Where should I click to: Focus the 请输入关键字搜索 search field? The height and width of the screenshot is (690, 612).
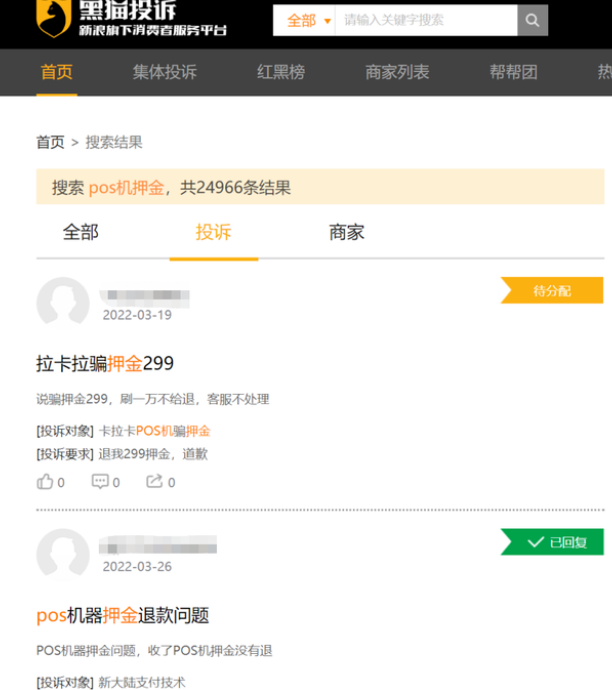pos(426,20)
